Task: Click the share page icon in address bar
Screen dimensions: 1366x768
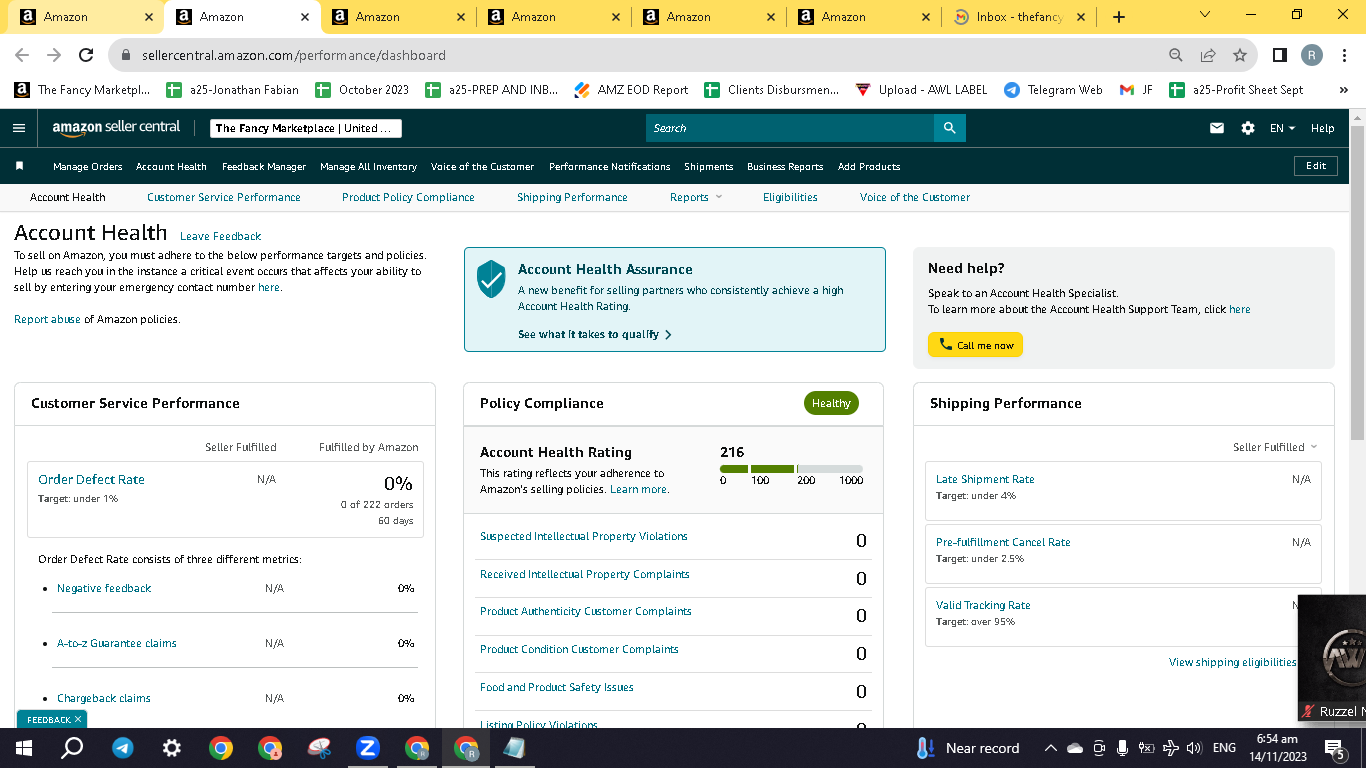Action: [x=1208, y=55]
